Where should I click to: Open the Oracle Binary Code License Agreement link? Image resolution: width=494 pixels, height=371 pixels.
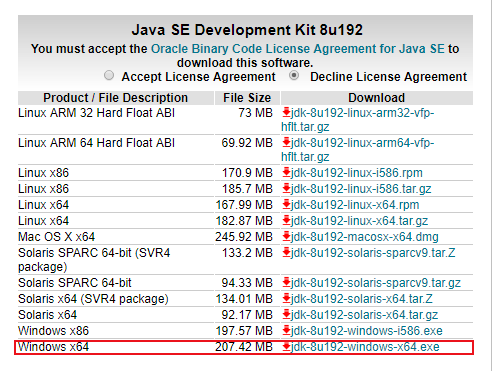[298, 49]
